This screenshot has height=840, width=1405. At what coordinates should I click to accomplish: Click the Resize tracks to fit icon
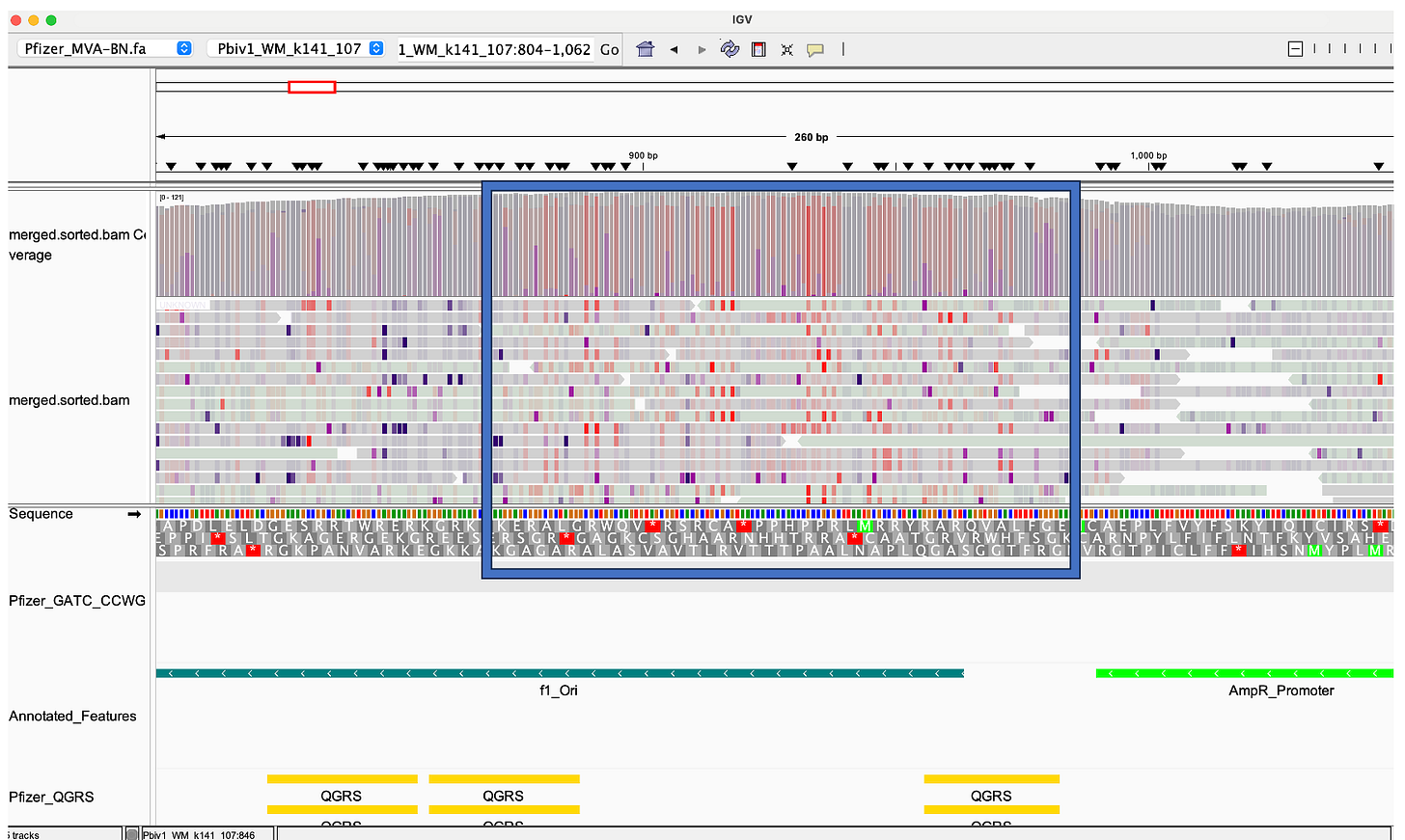point(786,49)
